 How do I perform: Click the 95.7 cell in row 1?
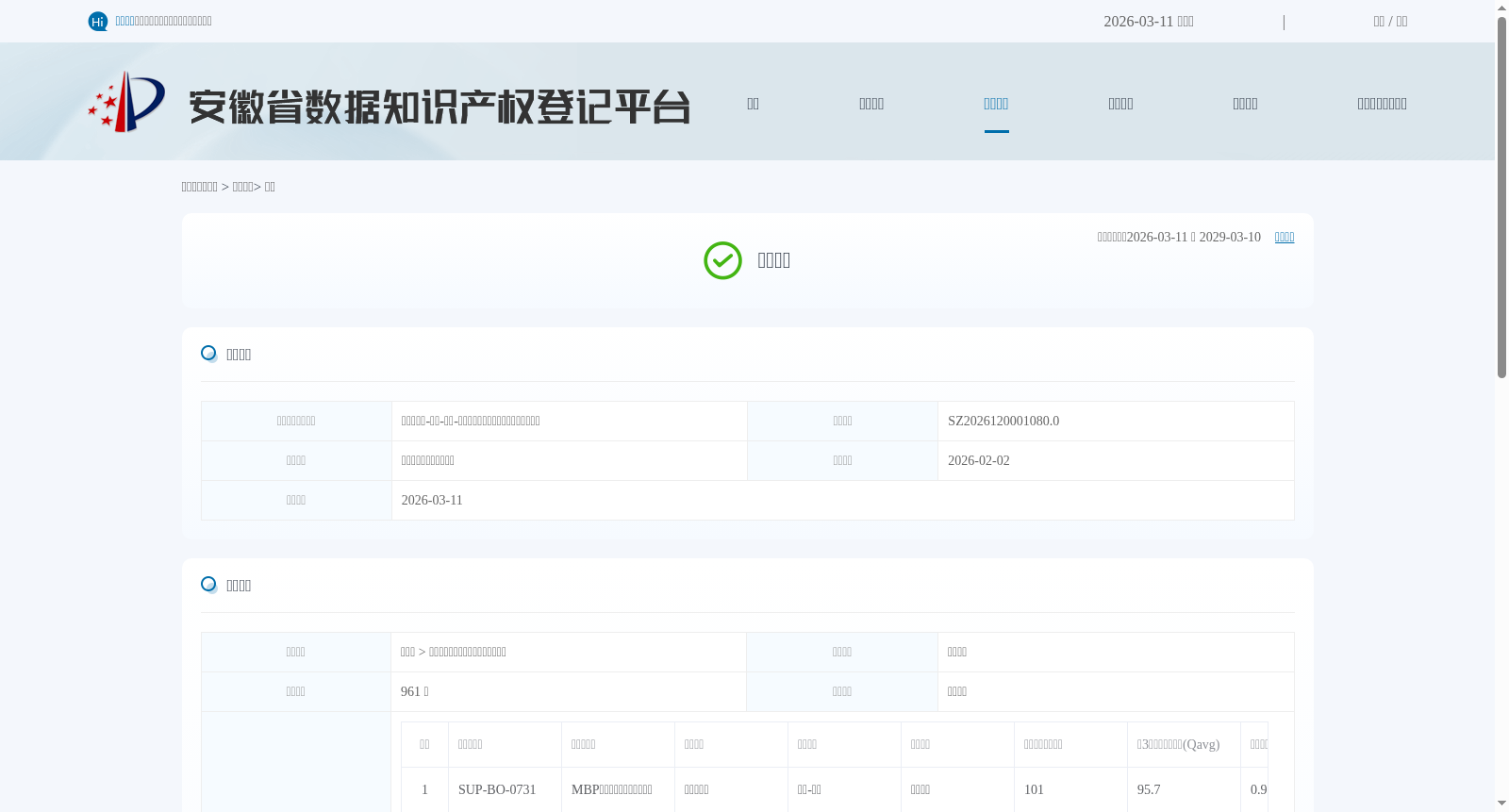1184,790
